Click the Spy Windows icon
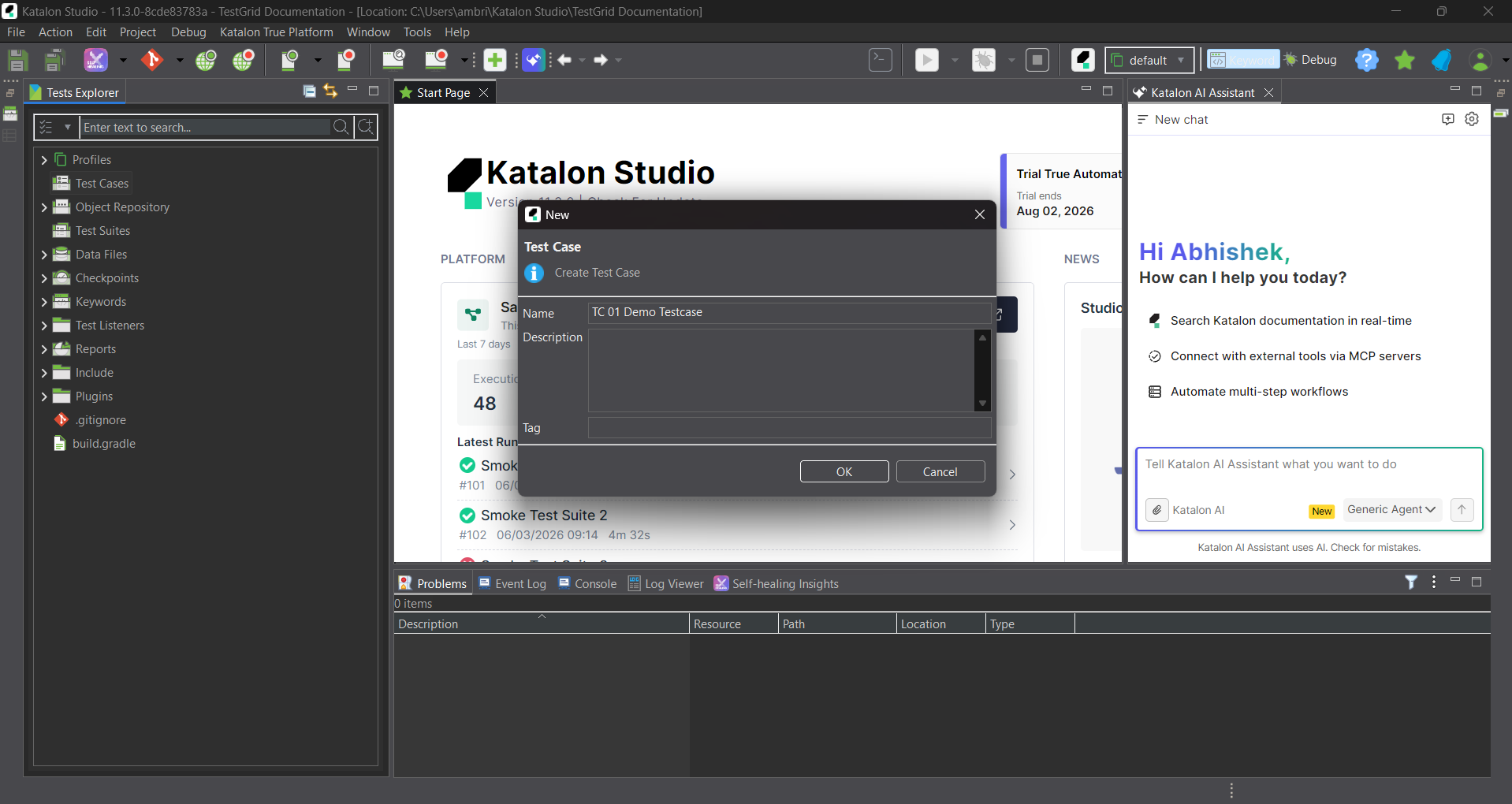 click(393, 60)
